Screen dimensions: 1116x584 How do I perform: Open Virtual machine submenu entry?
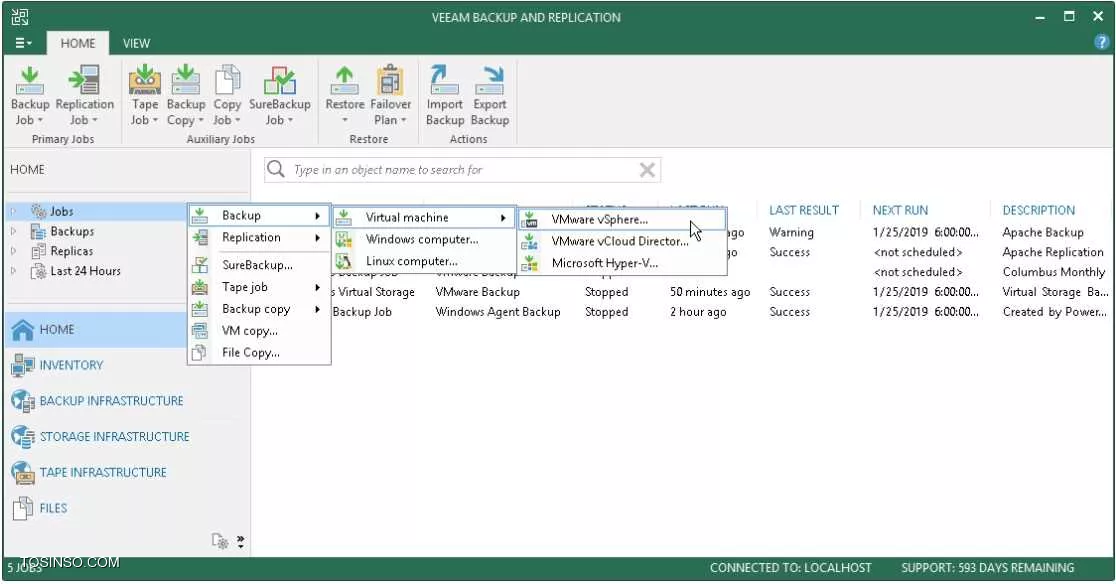coord(423,218)
